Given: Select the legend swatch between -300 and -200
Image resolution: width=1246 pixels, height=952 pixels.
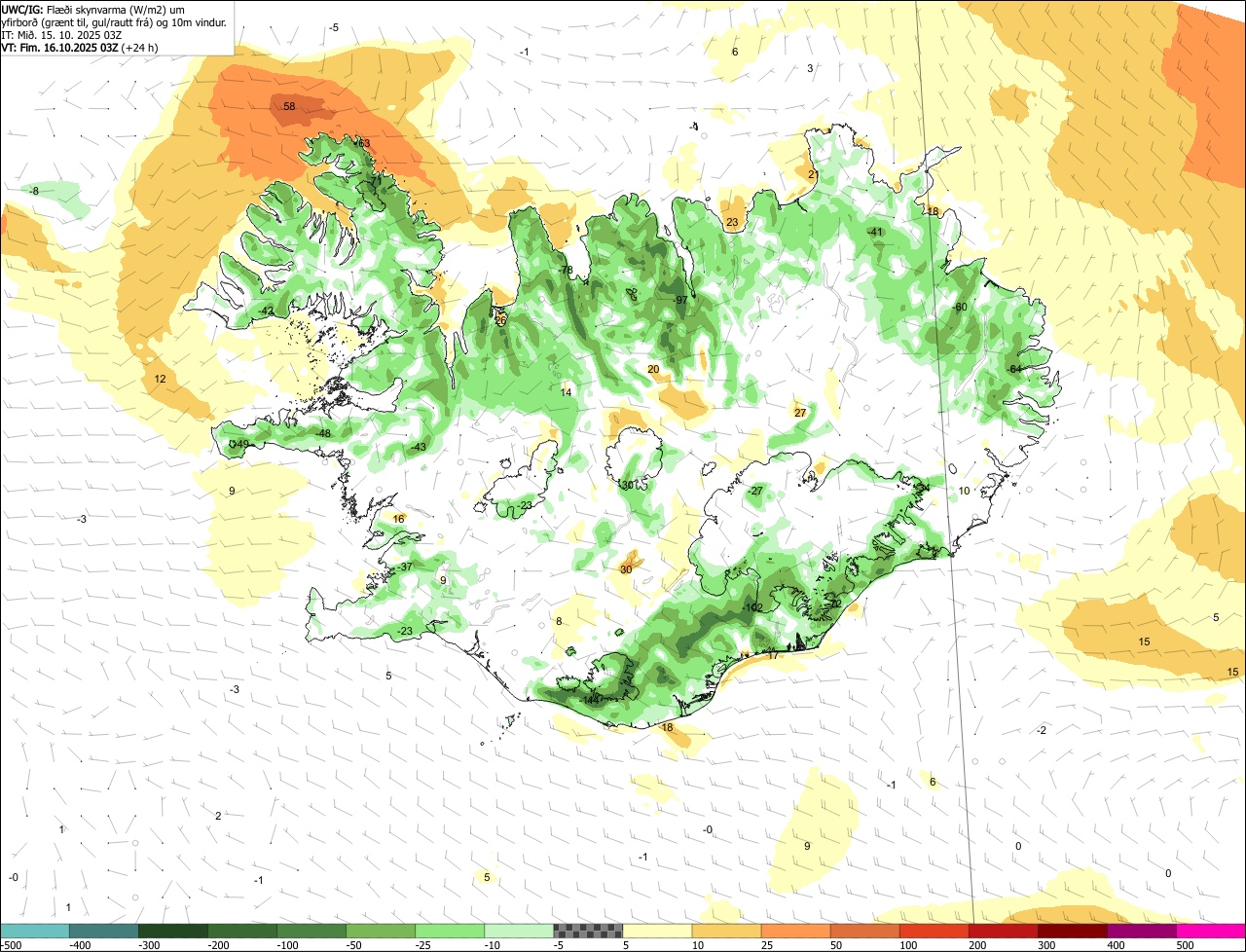Looking at the screenshot, I should click(173, 932).
